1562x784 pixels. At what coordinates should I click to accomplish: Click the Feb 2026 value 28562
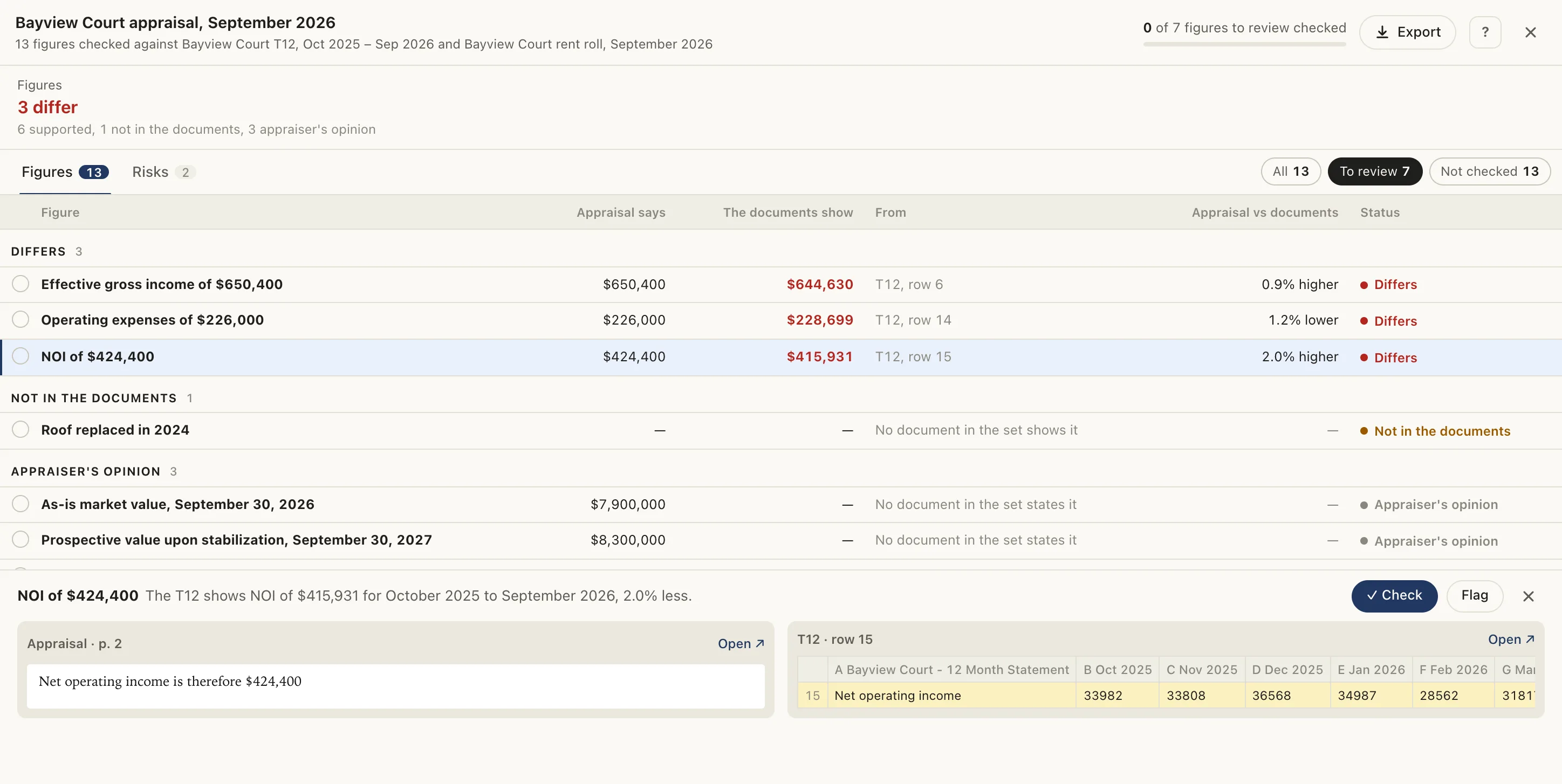click(x=1454, y=696)
